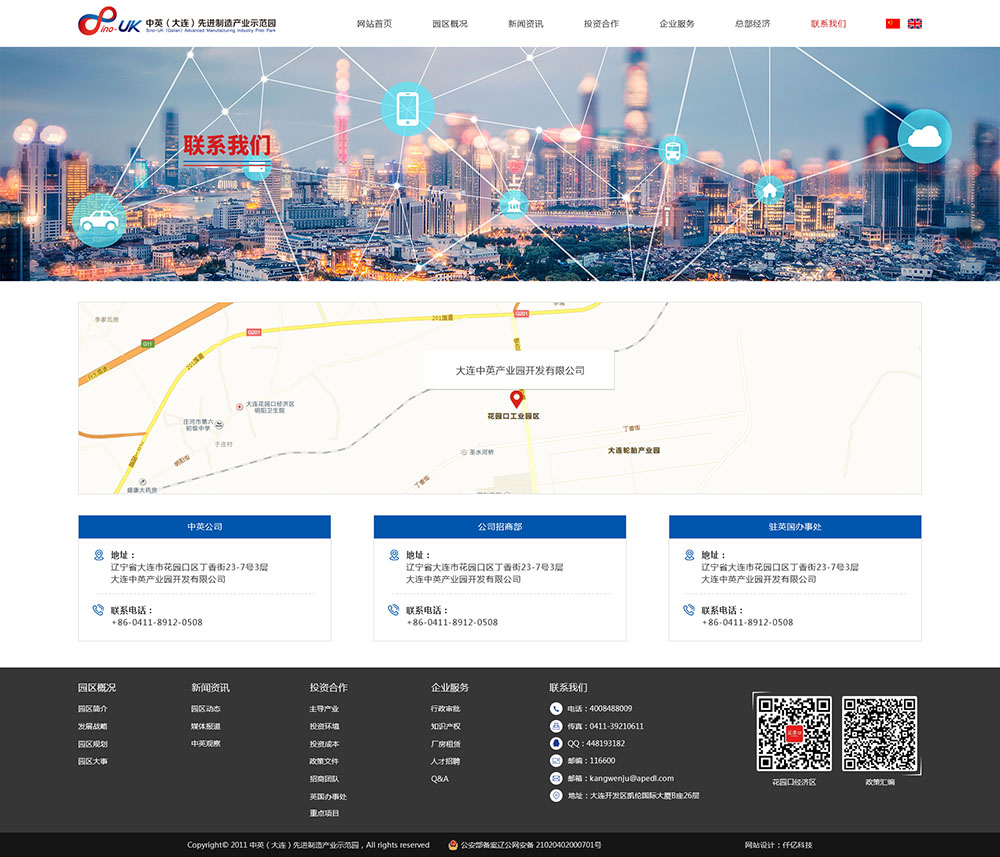Click the Q&A link under 企业服务
The width and height of the screenshot is (1000, 857).
pyautogui.click(x=438, y=778)
